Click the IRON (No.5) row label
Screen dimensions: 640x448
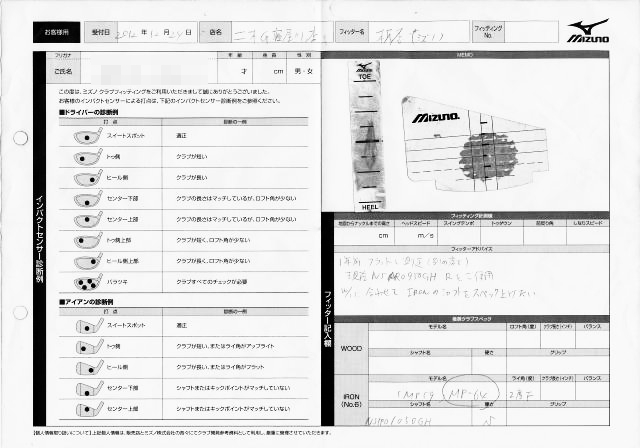tap(351, 400)
